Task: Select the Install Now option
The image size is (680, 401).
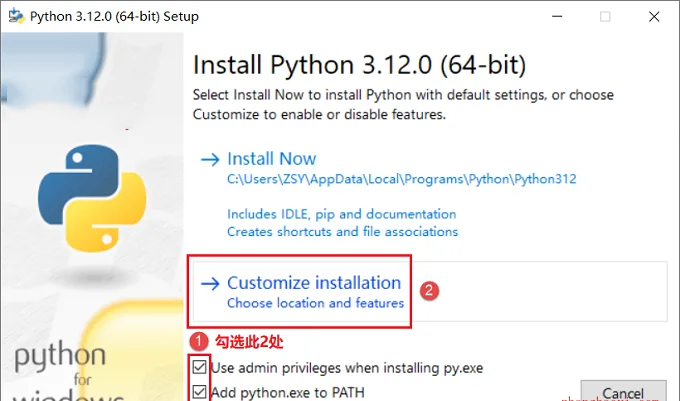Action: pos(271,159)
